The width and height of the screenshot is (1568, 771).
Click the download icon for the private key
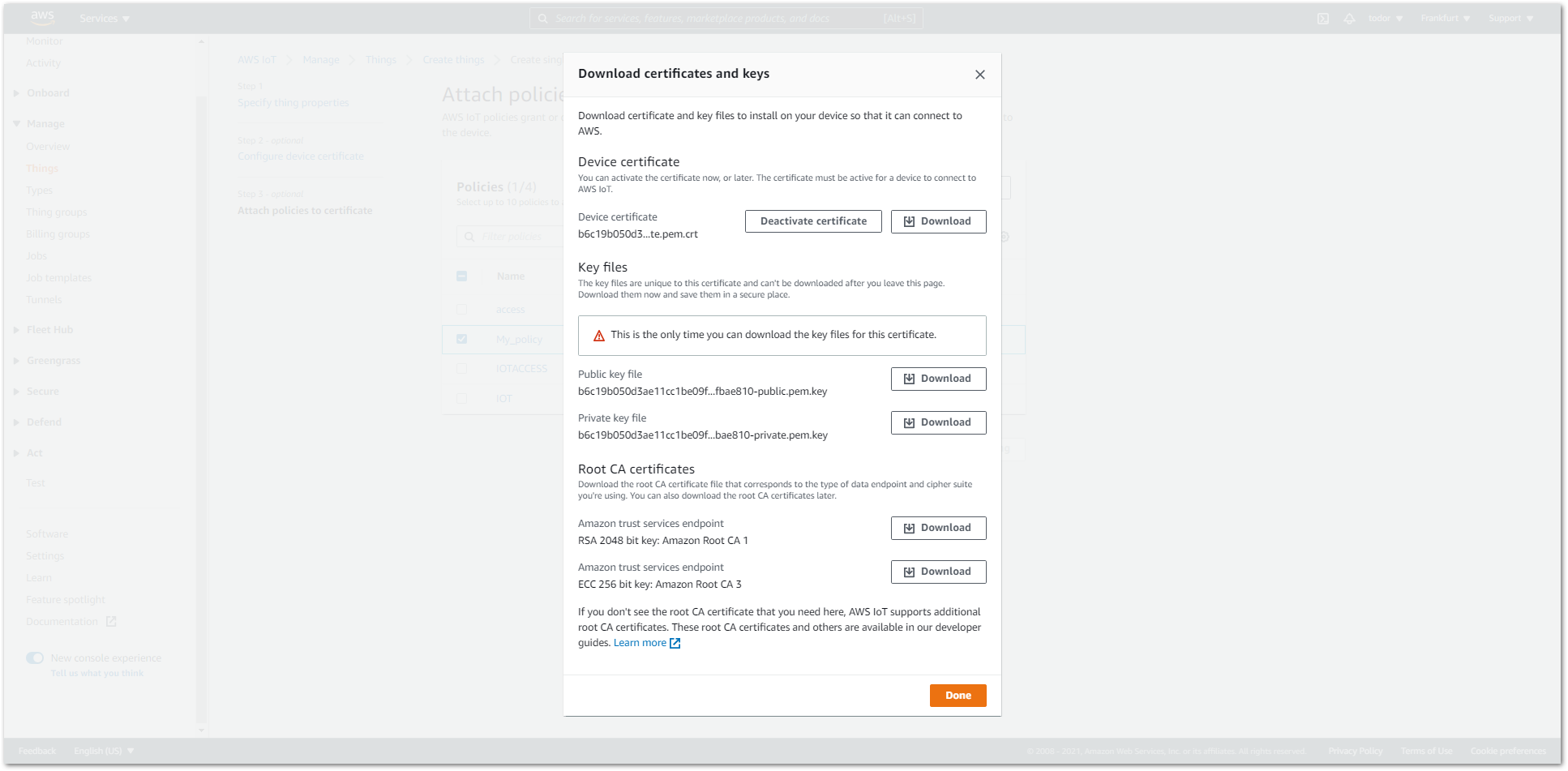click(x=910, y=422)
